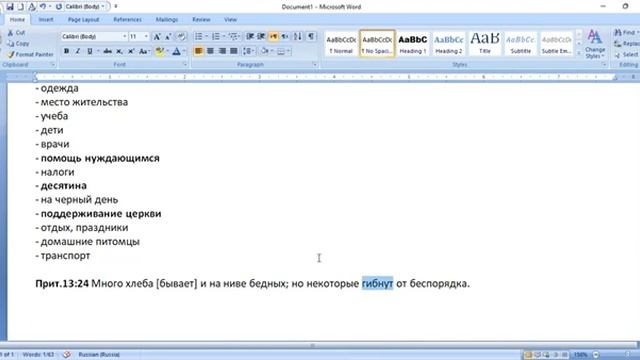Viewport: 640px width, 360px height.
Task: Apply strikethrough to text
Action: pos(107,51)
